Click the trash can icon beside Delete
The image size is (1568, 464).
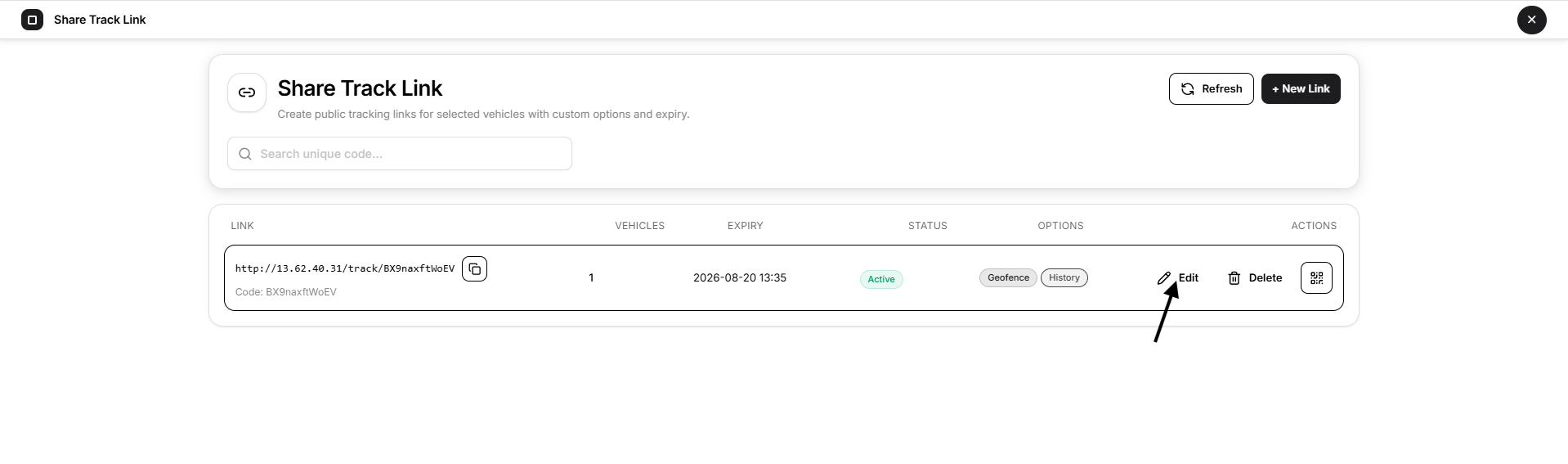click(1234, 278)
